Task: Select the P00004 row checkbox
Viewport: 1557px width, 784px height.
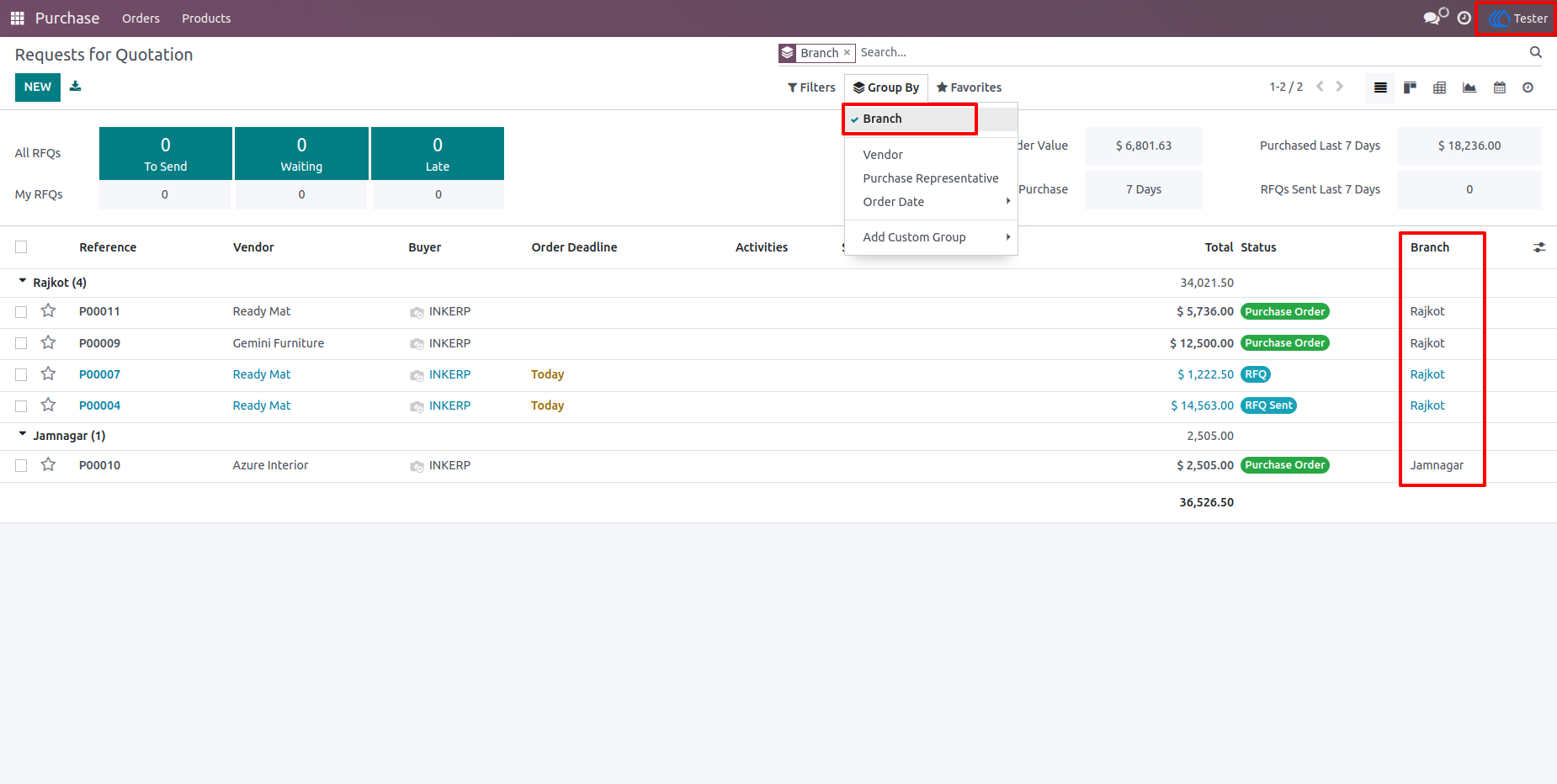Action: (21, 405)
